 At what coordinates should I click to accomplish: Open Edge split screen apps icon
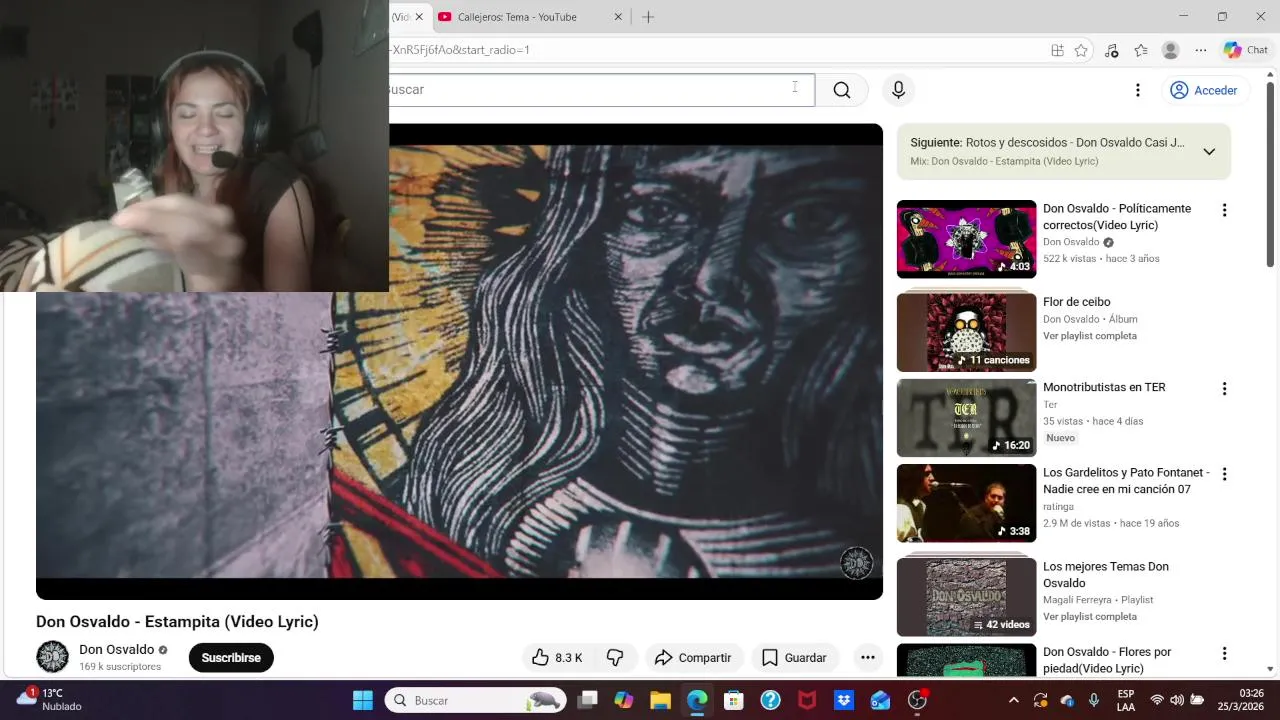click(x=1057, y=50)
